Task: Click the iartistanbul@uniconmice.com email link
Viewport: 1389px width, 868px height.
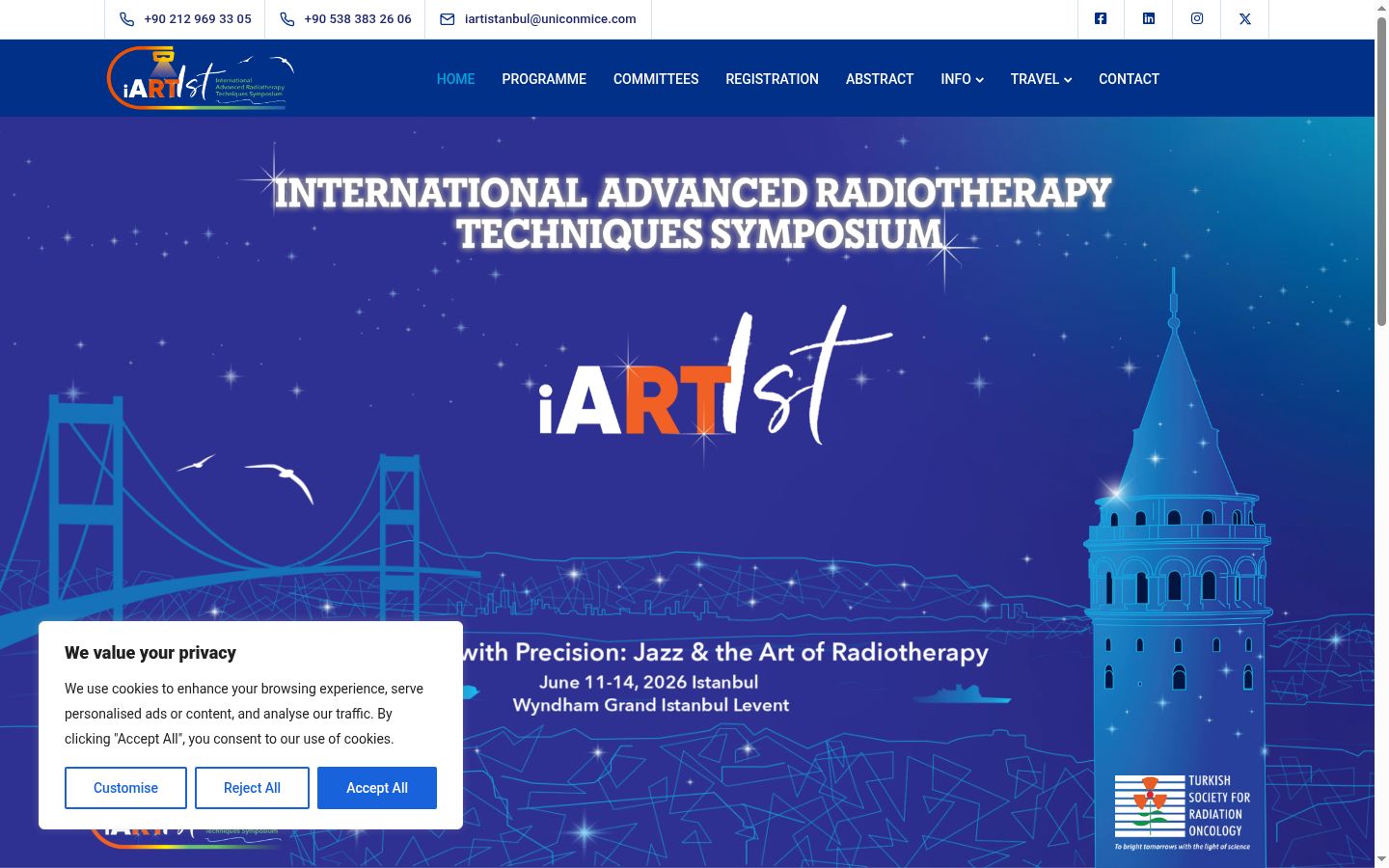Action: click(x=550, y=19)
